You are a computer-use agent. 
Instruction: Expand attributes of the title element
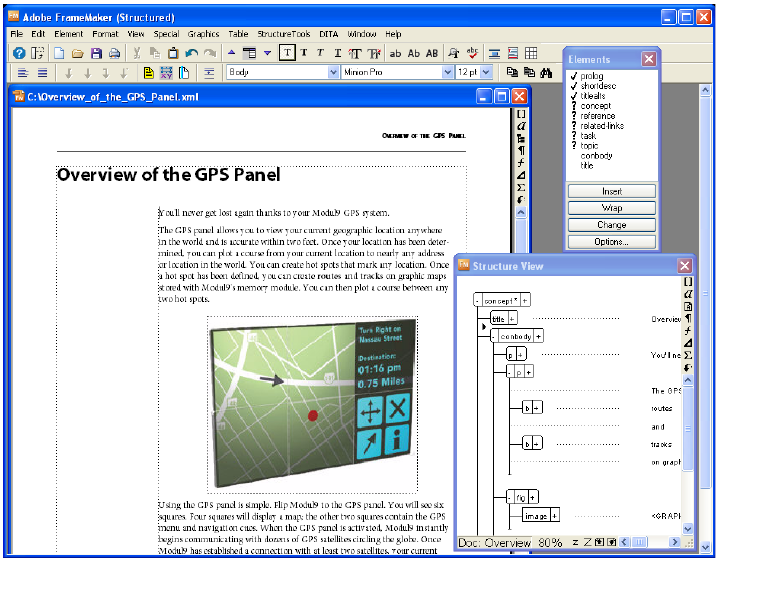[512, 319]
